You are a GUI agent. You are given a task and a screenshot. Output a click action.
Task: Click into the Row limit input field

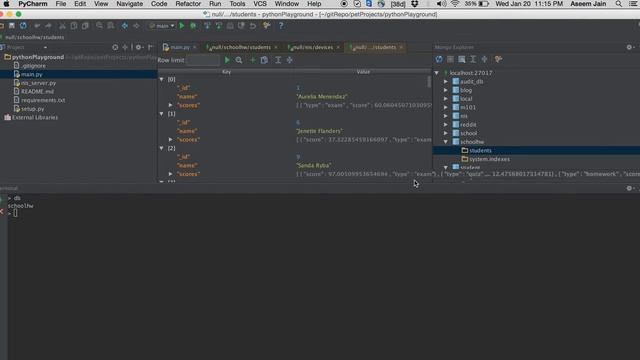click(203, 60)
